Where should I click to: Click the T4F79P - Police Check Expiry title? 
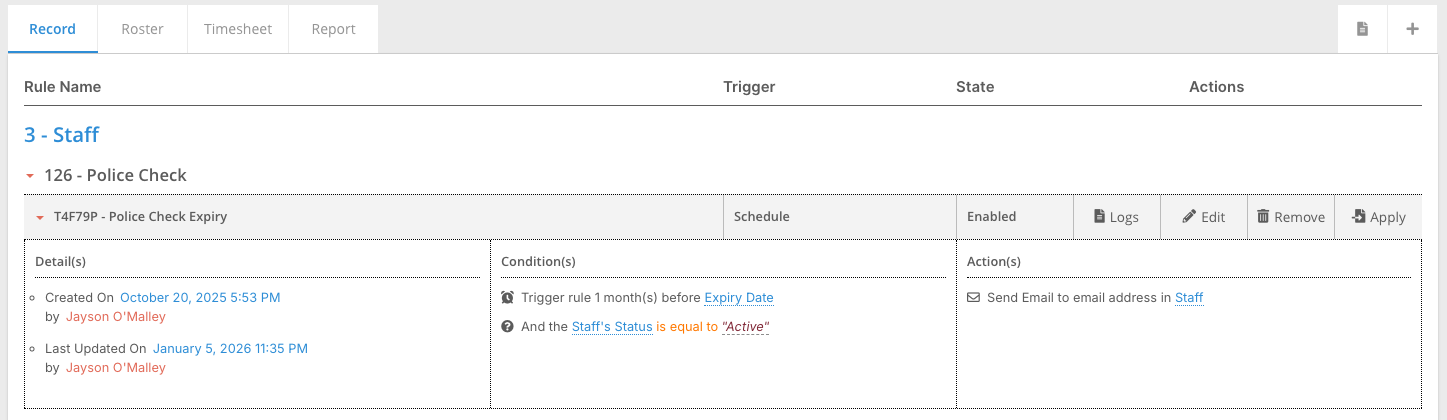point(140,217)
